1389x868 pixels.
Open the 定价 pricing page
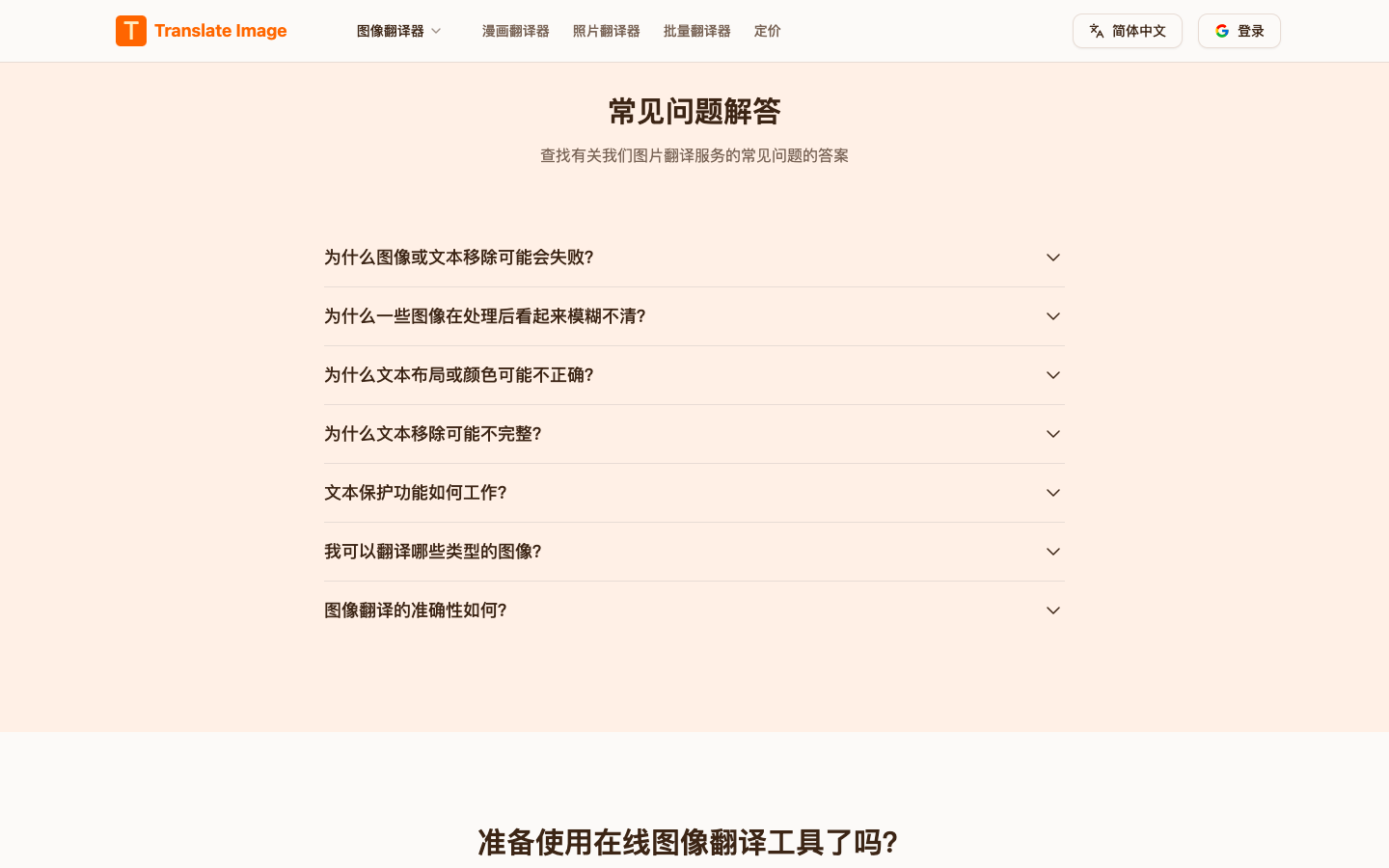(768, 31)
